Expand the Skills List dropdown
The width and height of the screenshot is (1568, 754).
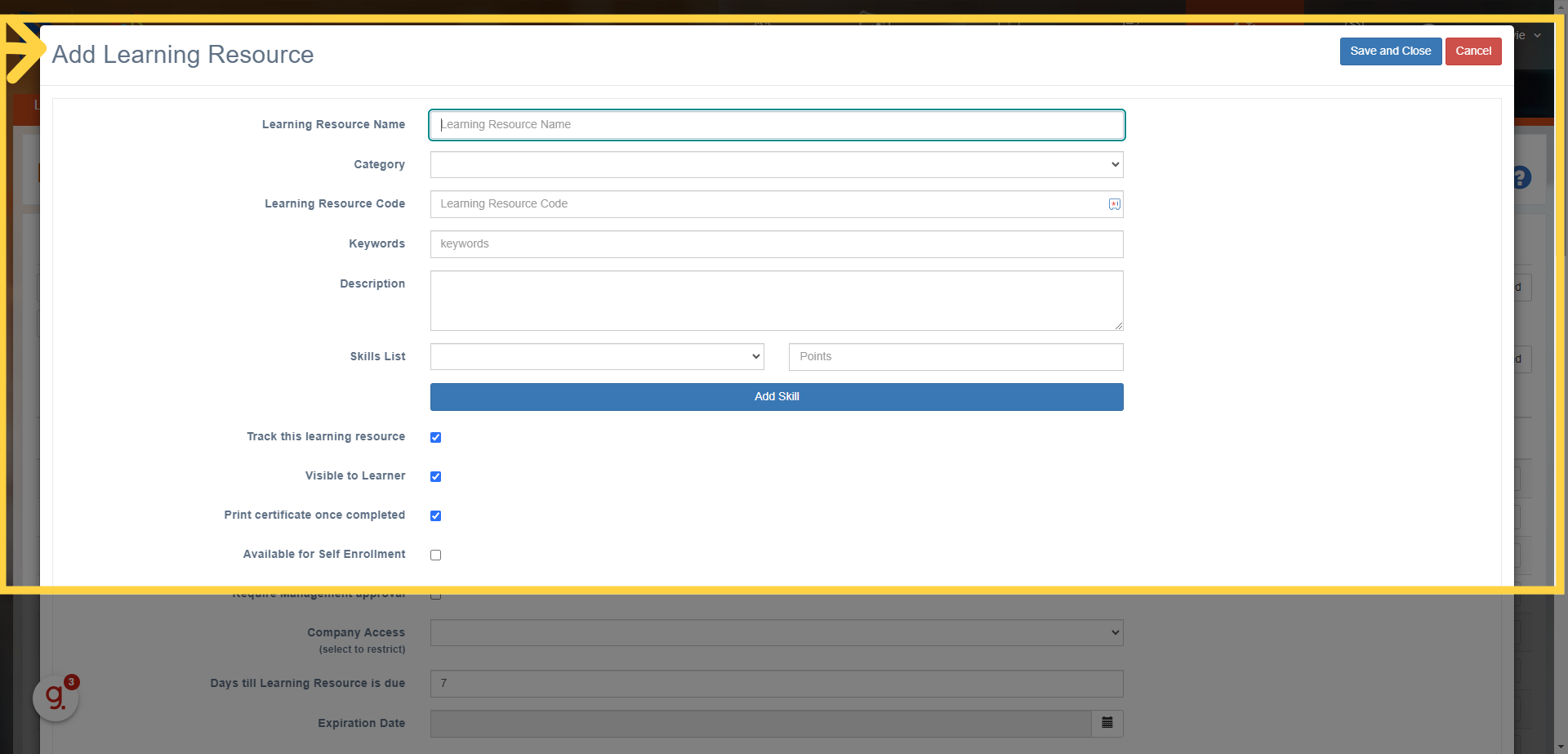coord(597,356)
